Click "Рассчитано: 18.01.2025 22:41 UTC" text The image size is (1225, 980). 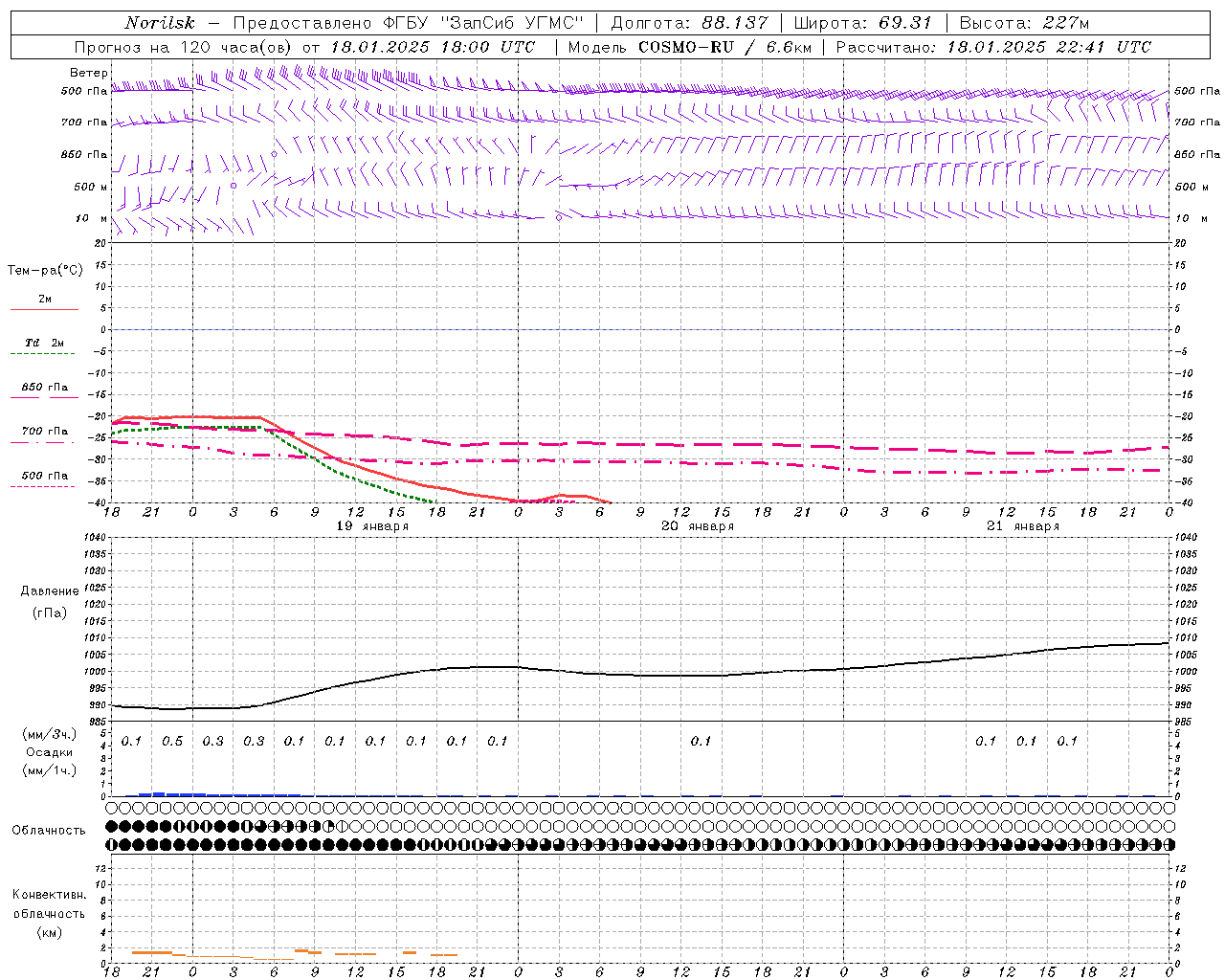point(993,47)
